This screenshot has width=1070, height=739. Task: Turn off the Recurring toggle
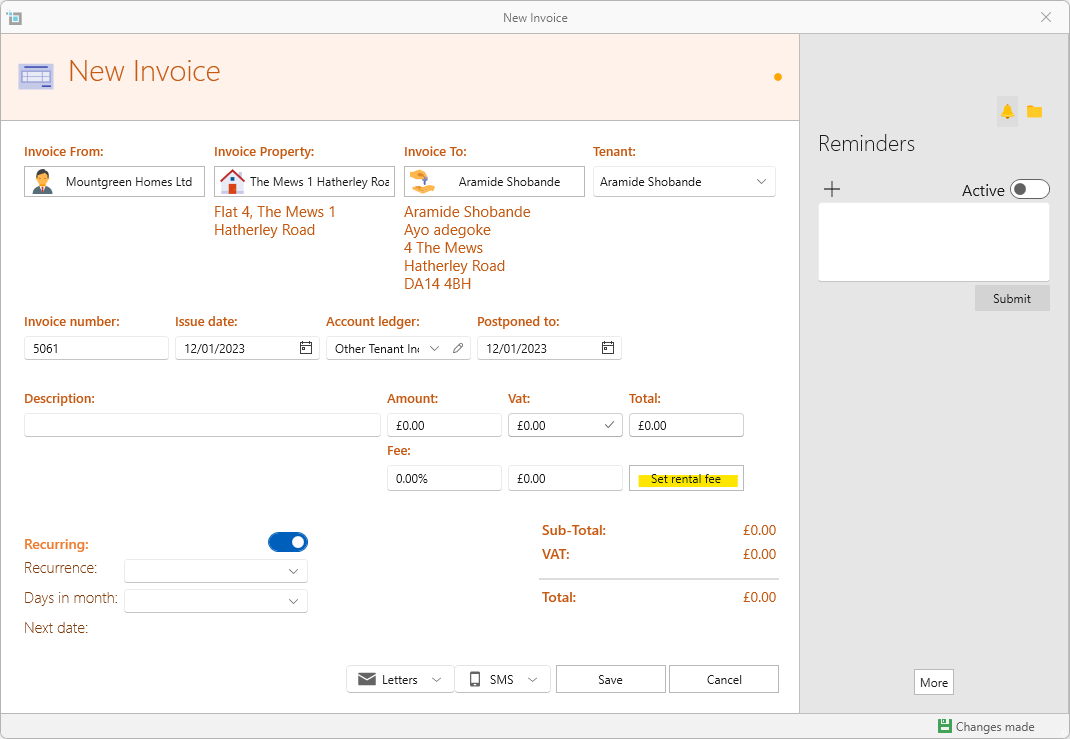point(288,542)
